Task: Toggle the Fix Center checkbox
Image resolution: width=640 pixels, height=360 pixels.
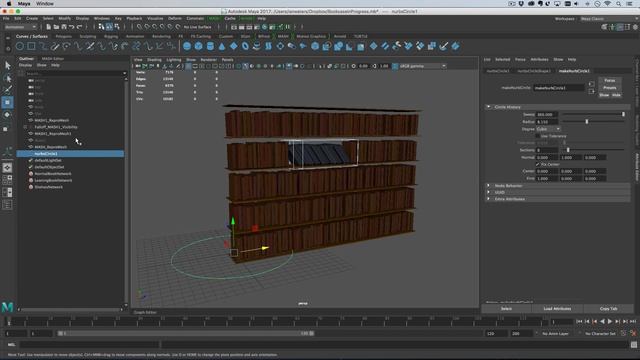Action: pyautogui.click(x=538, y=164)
